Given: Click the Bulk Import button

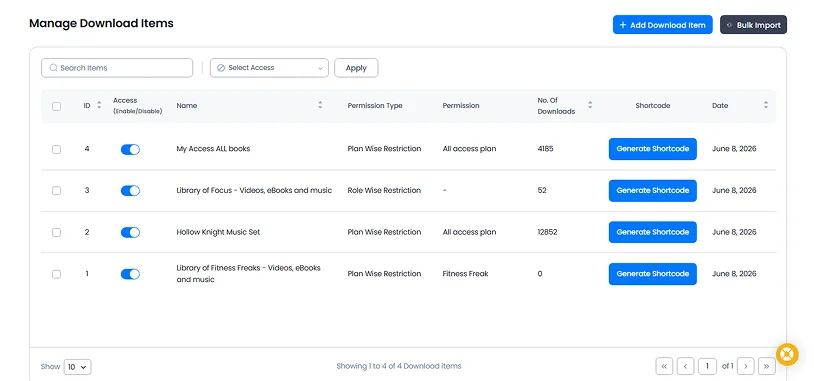Looking at the screenshot, I should pyautogui.click(x=753, y=25).
